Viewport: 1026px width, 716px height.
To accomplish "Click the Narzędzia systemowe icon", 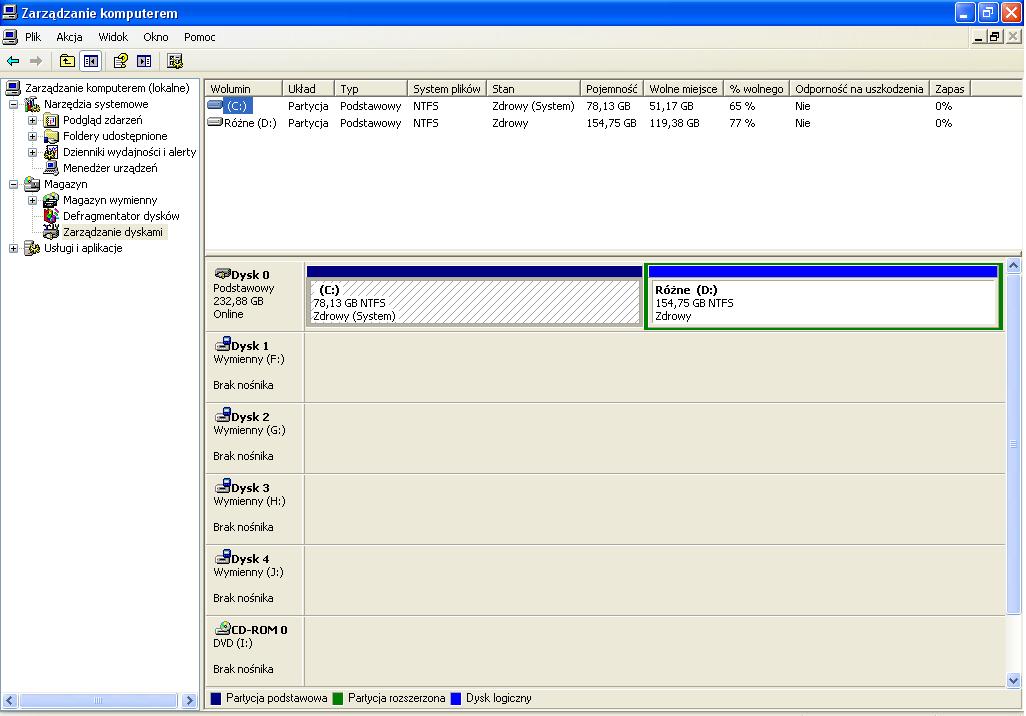I will [x=32, y=104].
